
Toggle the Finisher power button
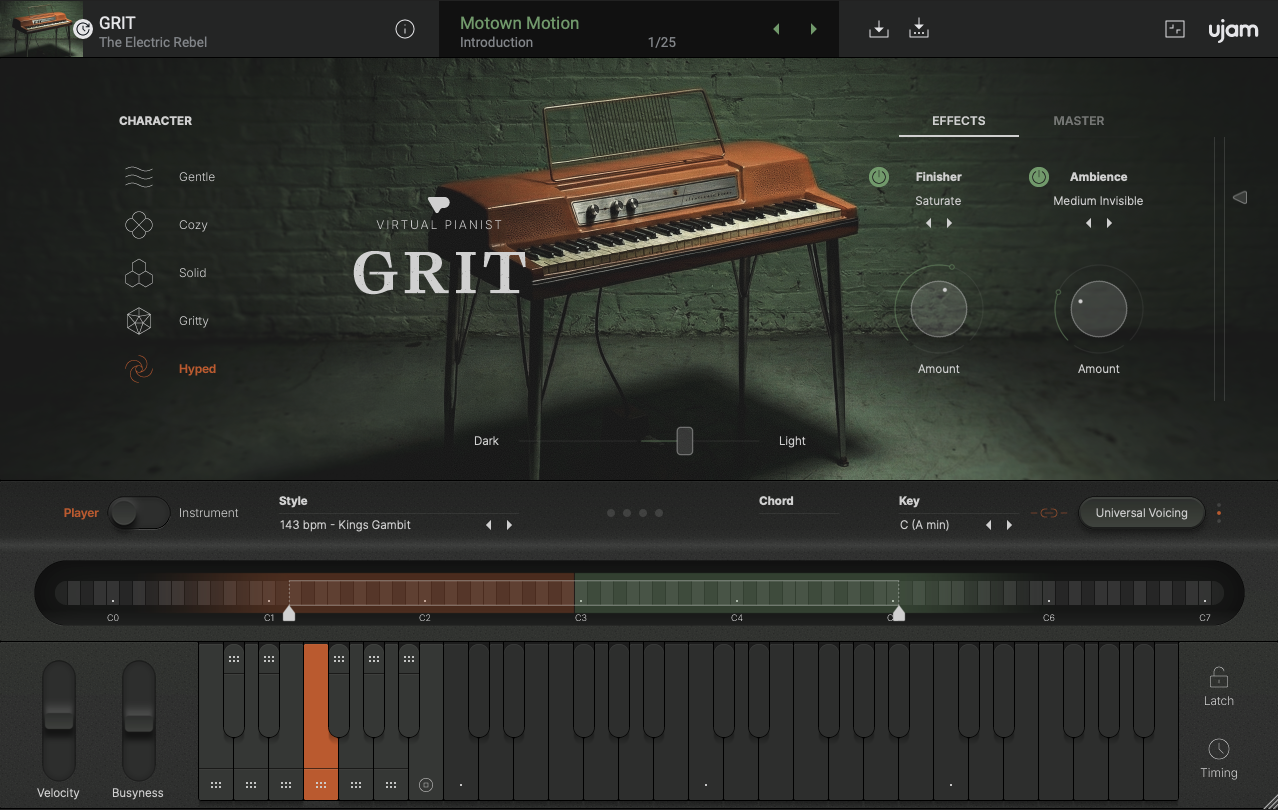[879, 177]
